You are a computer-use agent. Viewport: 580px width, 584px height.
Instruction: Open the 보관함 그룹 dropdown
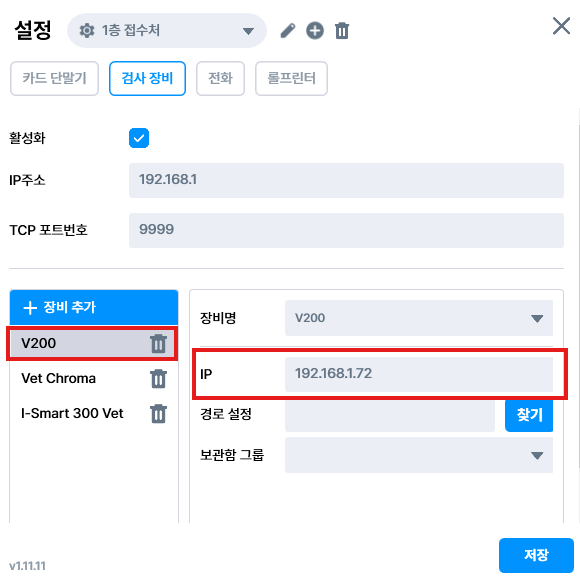tap(419, 455)
